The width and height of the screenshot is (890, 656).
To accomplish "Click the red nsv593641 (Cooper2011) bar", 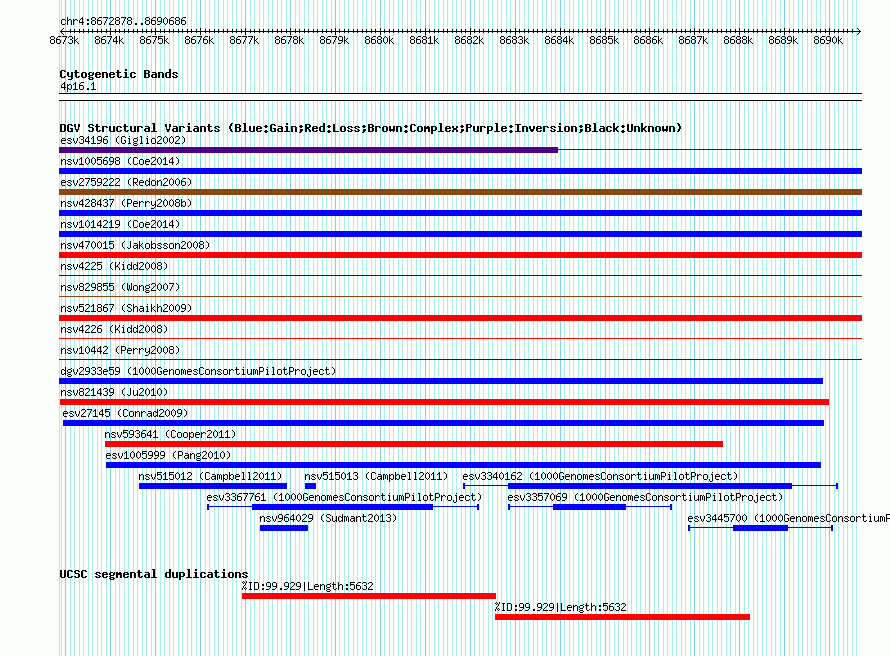I will click(x=414, y=444).
